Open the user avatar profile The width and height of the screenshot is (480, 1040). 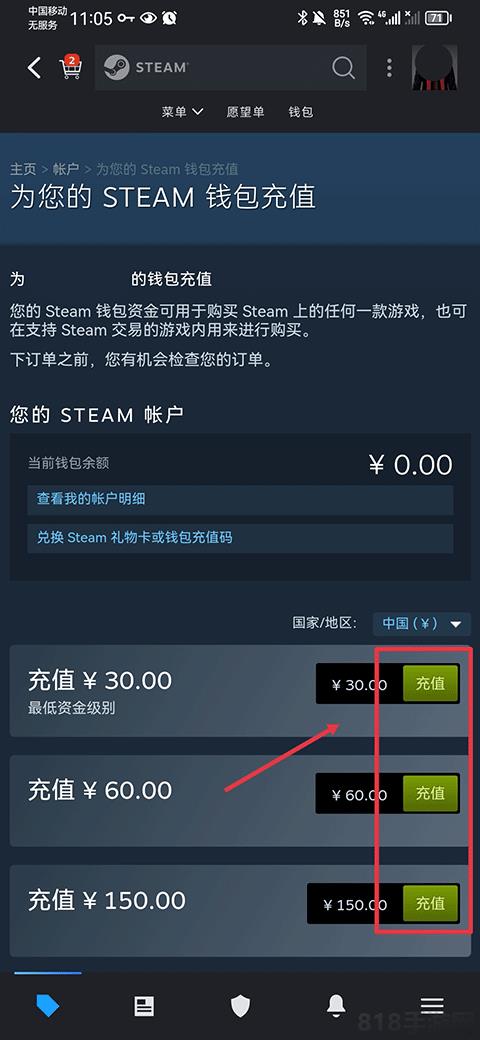(435, 68)
